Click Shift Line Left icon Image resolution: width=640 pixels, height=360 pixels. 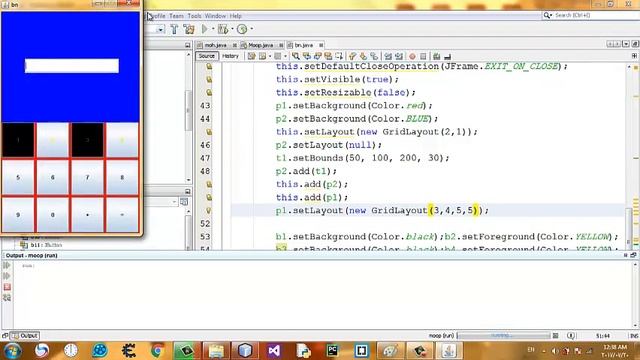[388, 56]
